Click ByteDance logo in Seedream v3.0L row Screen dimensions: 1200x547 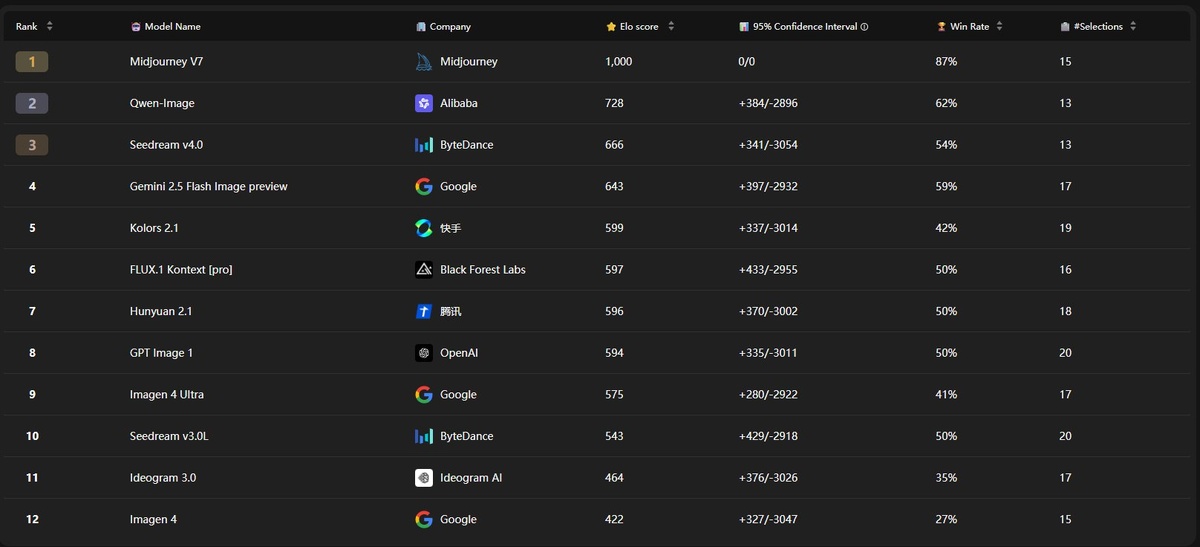[x=424, y=436]
